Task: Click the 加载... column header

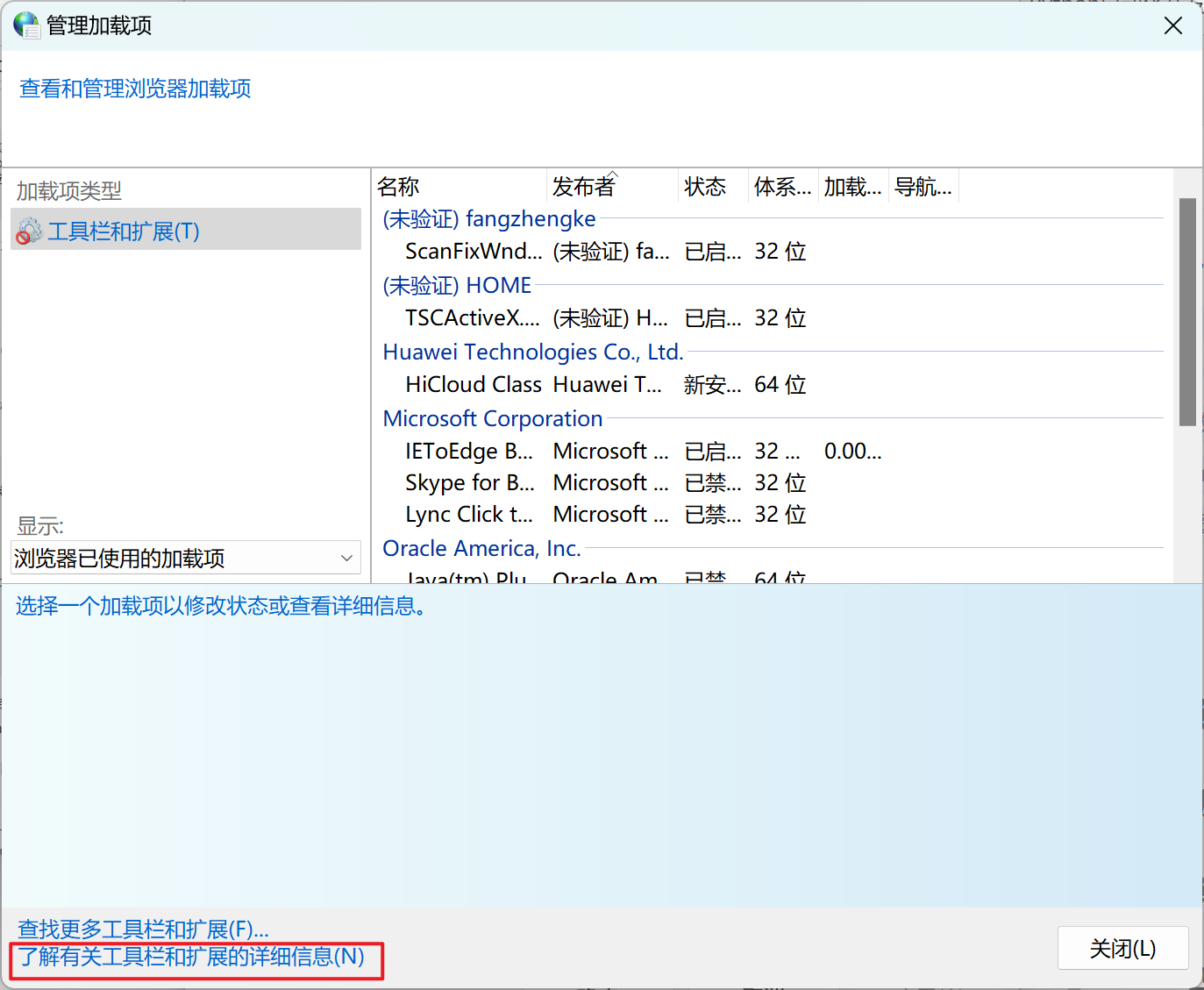Action: 852,186
